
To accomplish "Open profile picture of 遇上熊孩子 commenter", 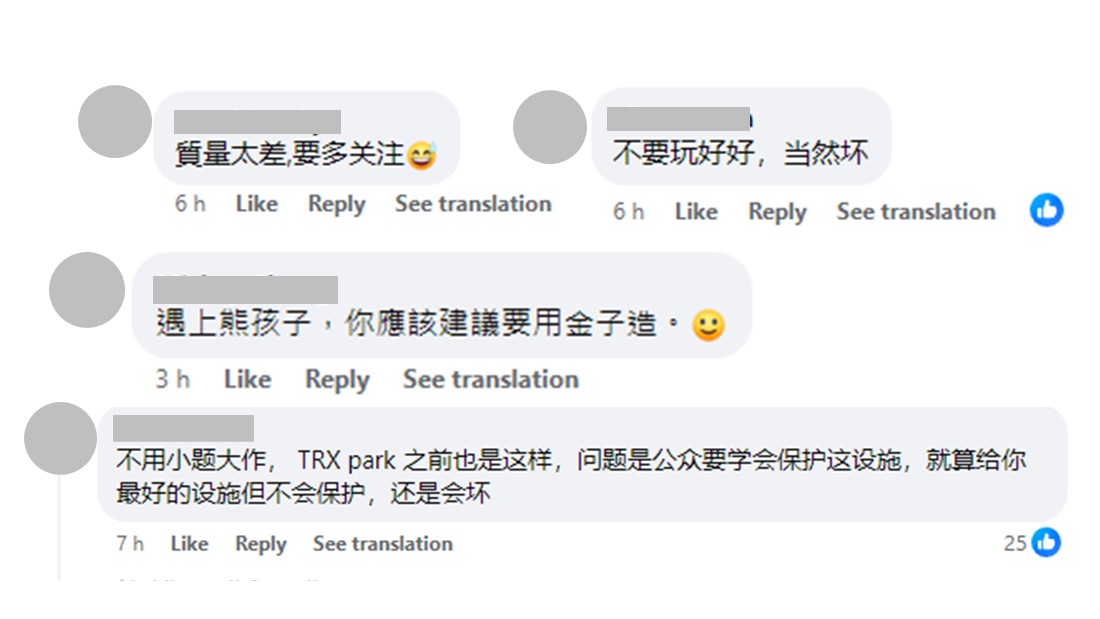I will [86, 289].
